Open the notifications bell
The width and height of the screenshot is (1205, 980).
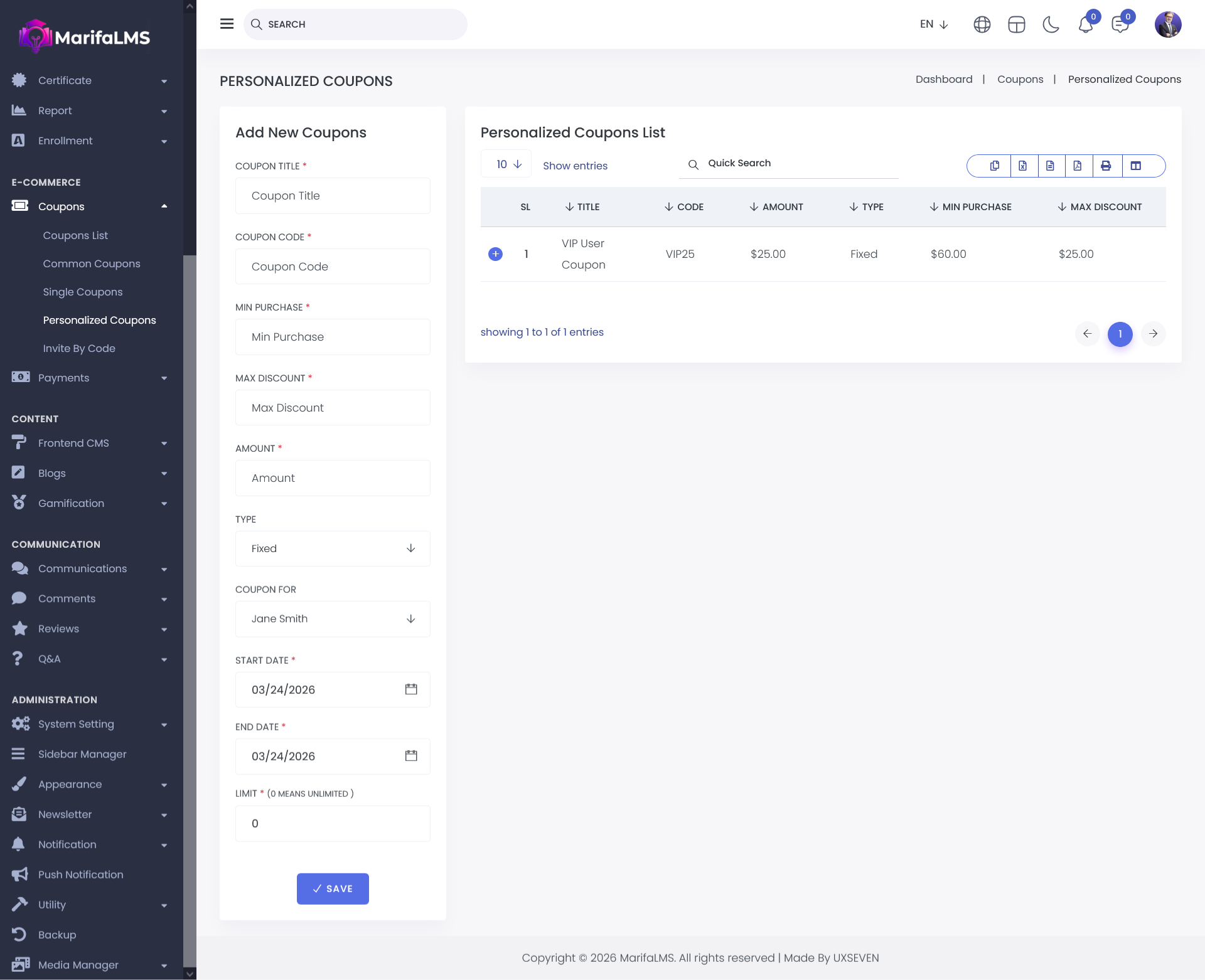tap(1086, 25)
